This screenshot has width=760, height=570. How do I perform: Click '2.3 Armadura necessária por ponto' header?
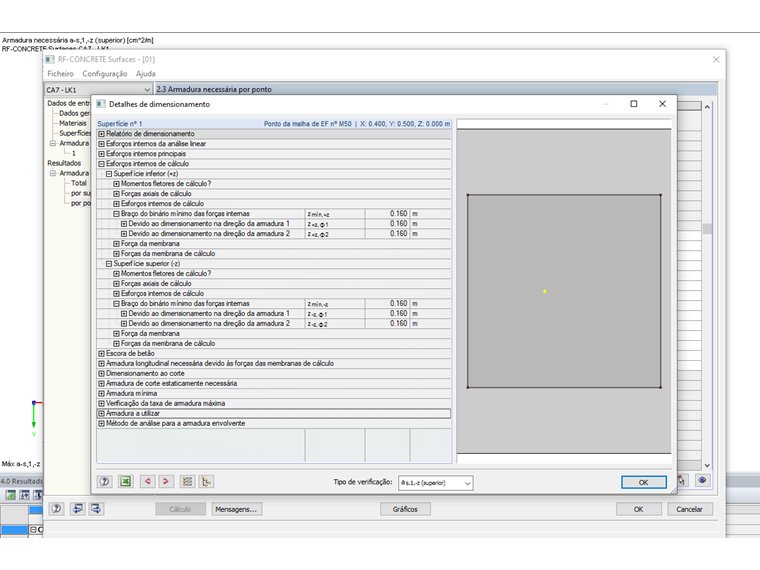tap(214, 89)
